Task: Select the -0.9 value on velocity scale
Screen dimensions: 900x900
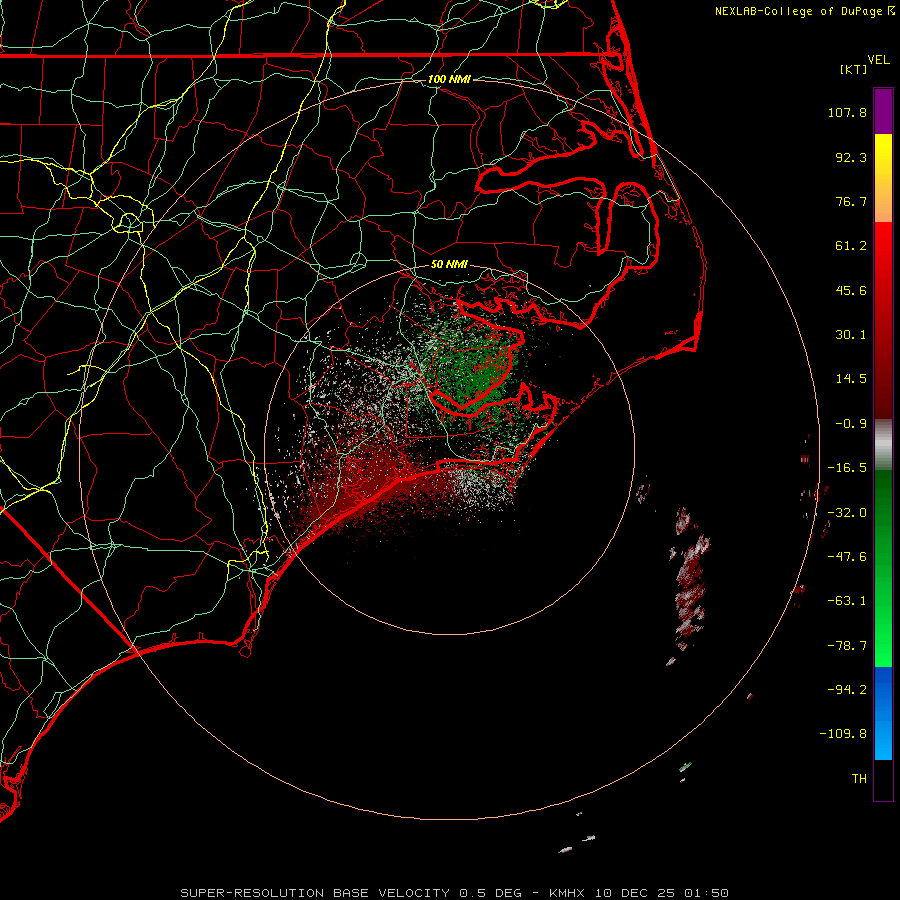Action: point(851,424)
